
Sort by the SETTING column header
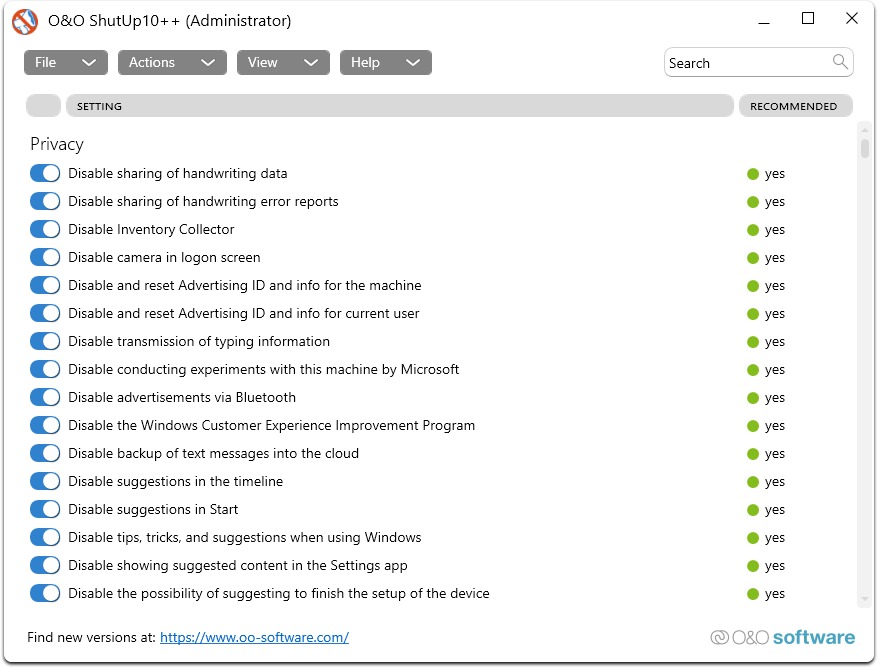399,106
